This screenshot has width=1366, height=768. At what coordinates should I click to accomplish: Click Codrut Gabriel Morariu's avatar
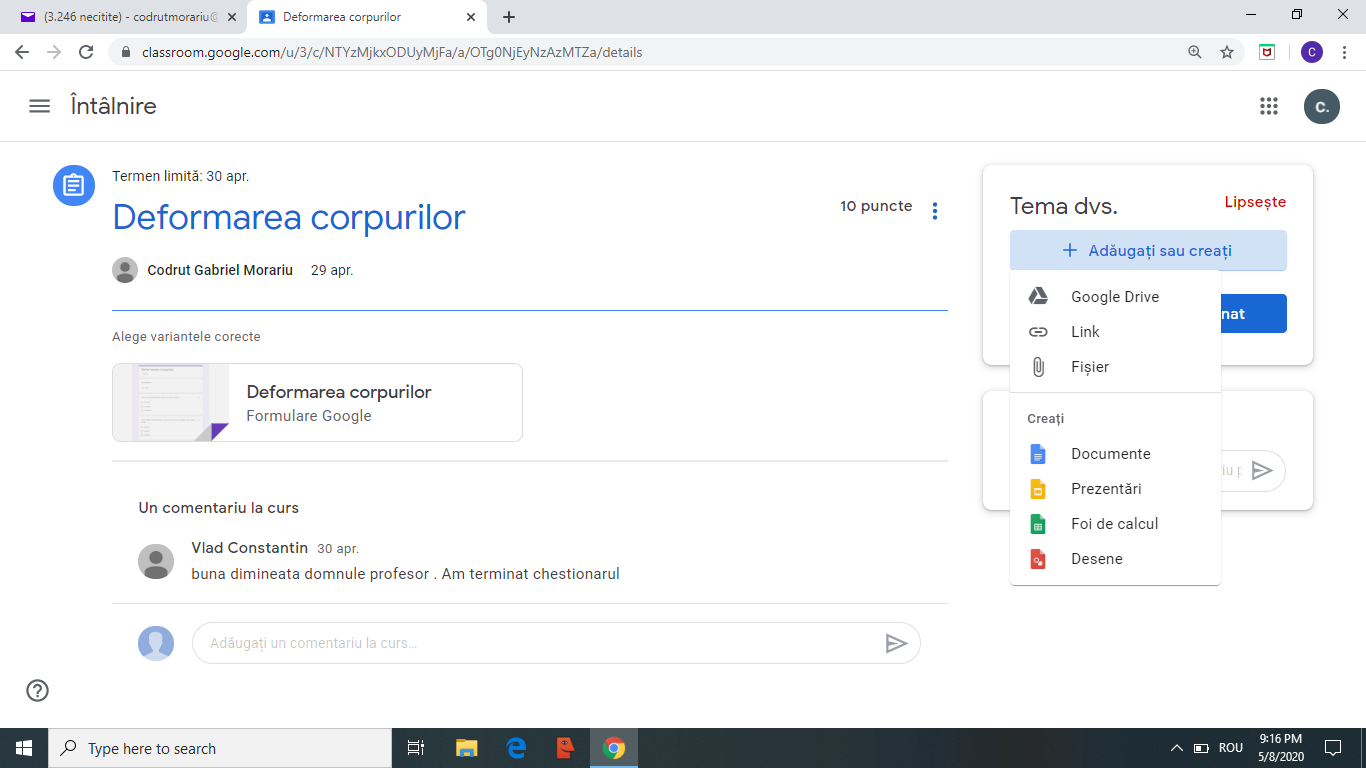[x=125, y=270]
